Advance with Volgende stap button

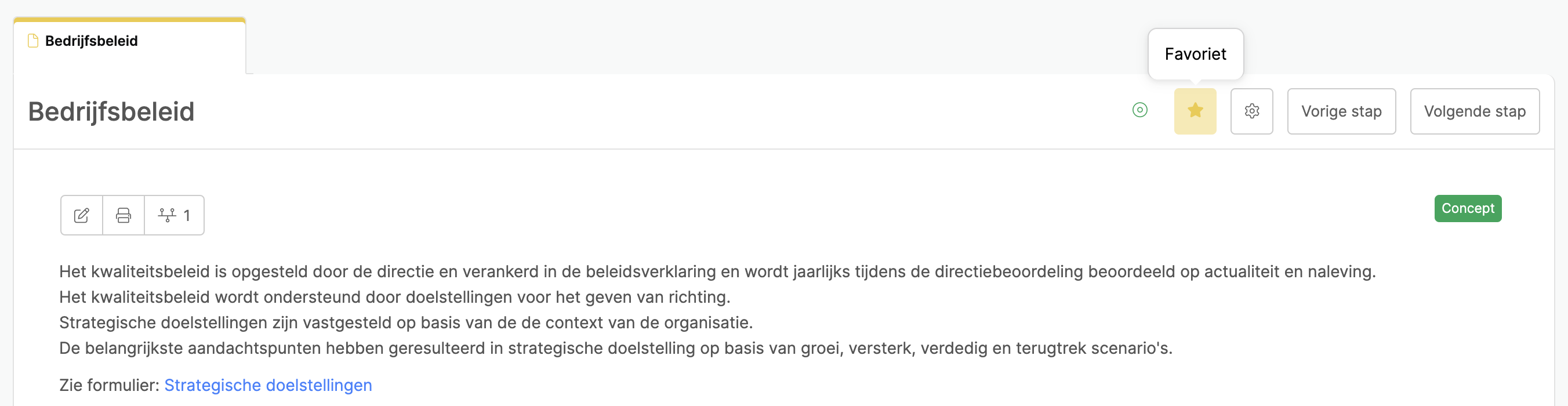pyautogui.click(x=1474, y=111)
